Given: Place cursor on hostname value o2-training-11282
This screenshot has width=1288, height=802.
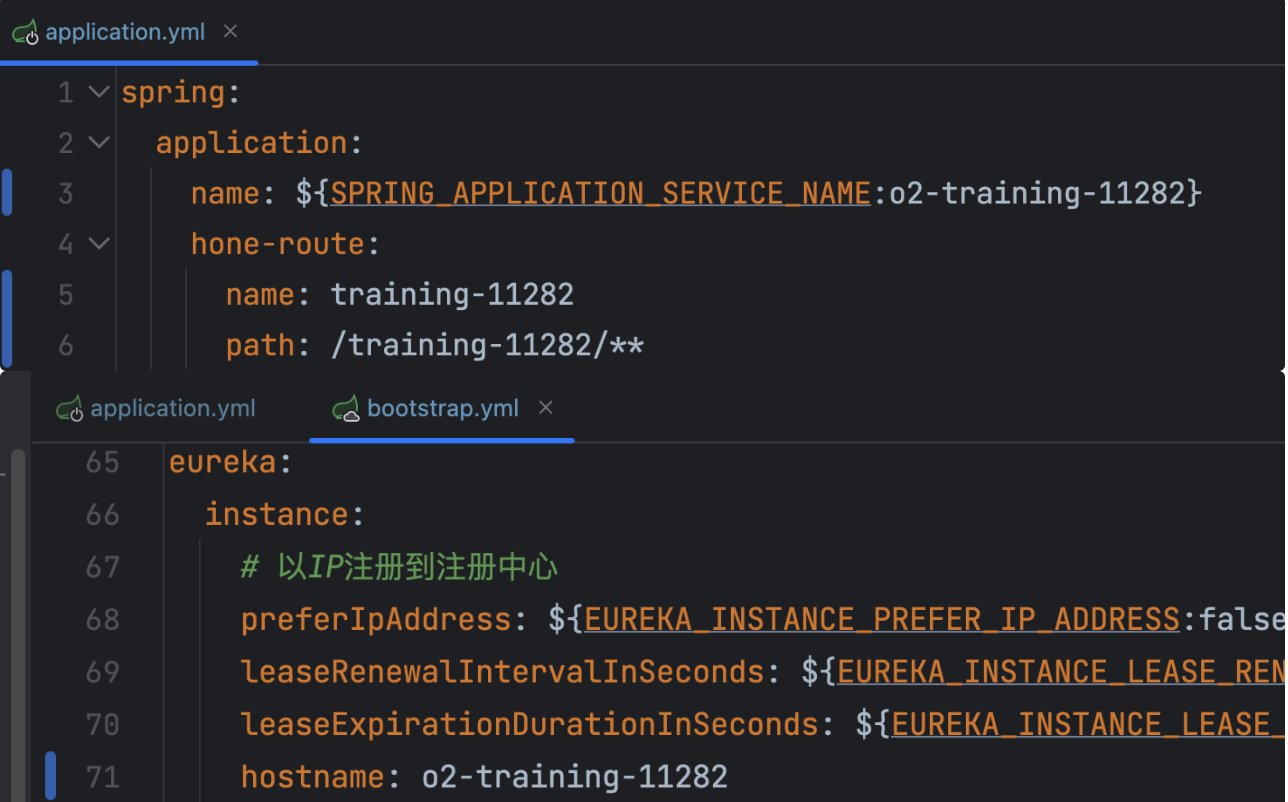Looking at the screenshot, I should 574,776.
